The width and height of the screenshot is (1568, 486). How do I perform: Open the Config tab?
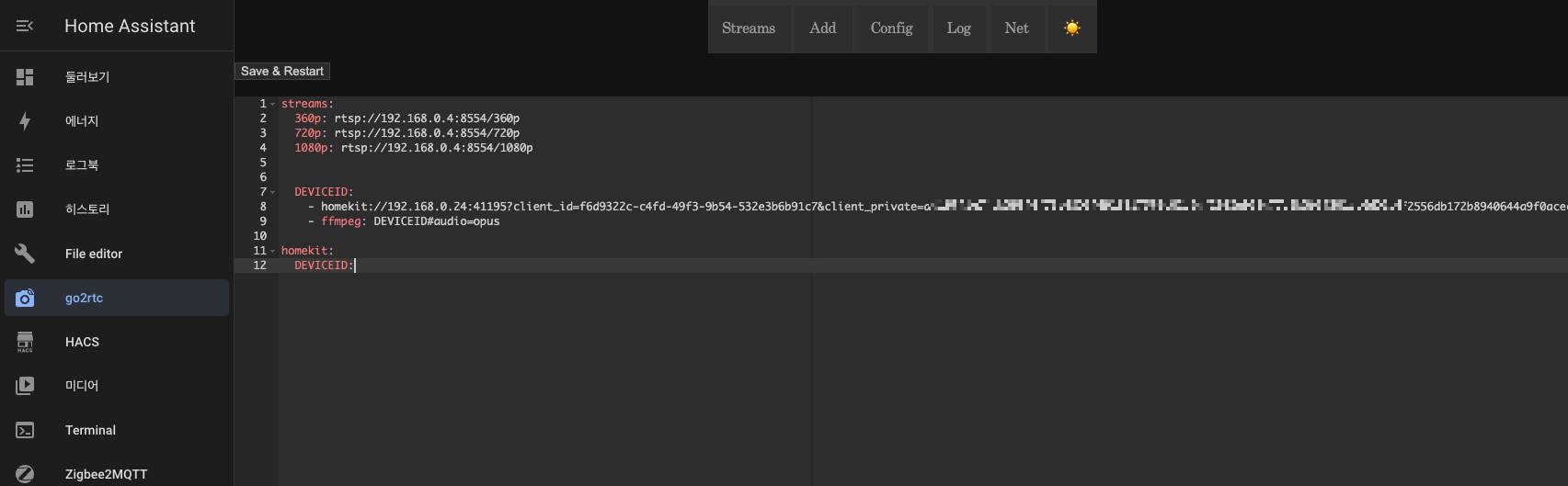pos(891,28)
